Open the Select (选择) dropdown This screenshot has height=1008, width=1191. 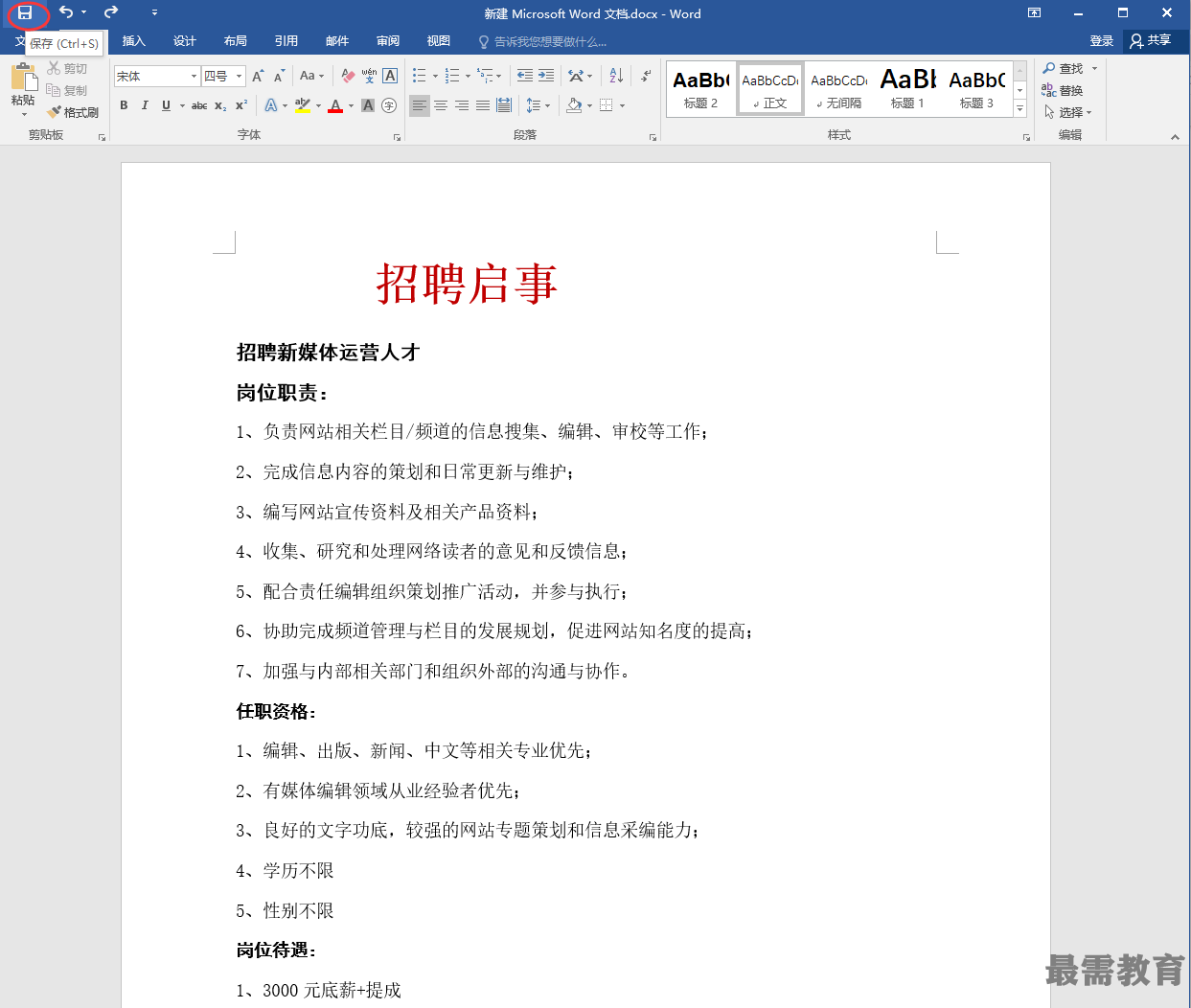click(1067, 113)
